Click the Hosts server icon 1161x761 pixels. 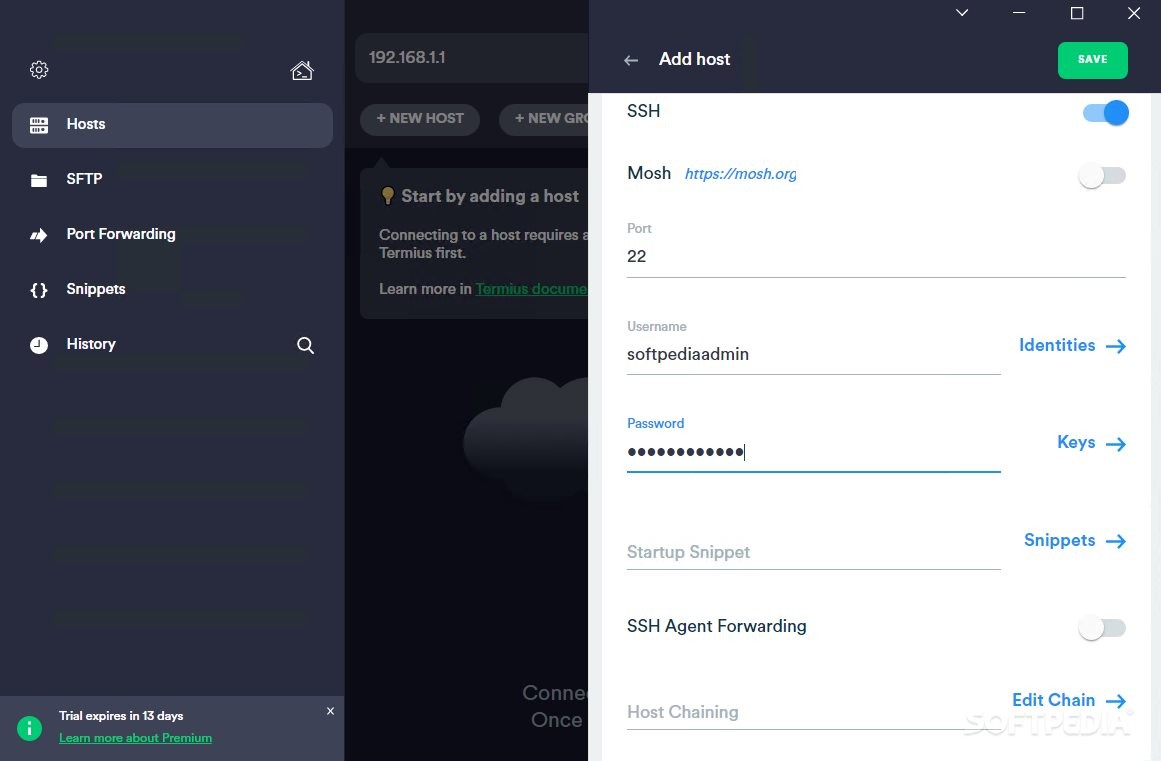tap(39, 125)
